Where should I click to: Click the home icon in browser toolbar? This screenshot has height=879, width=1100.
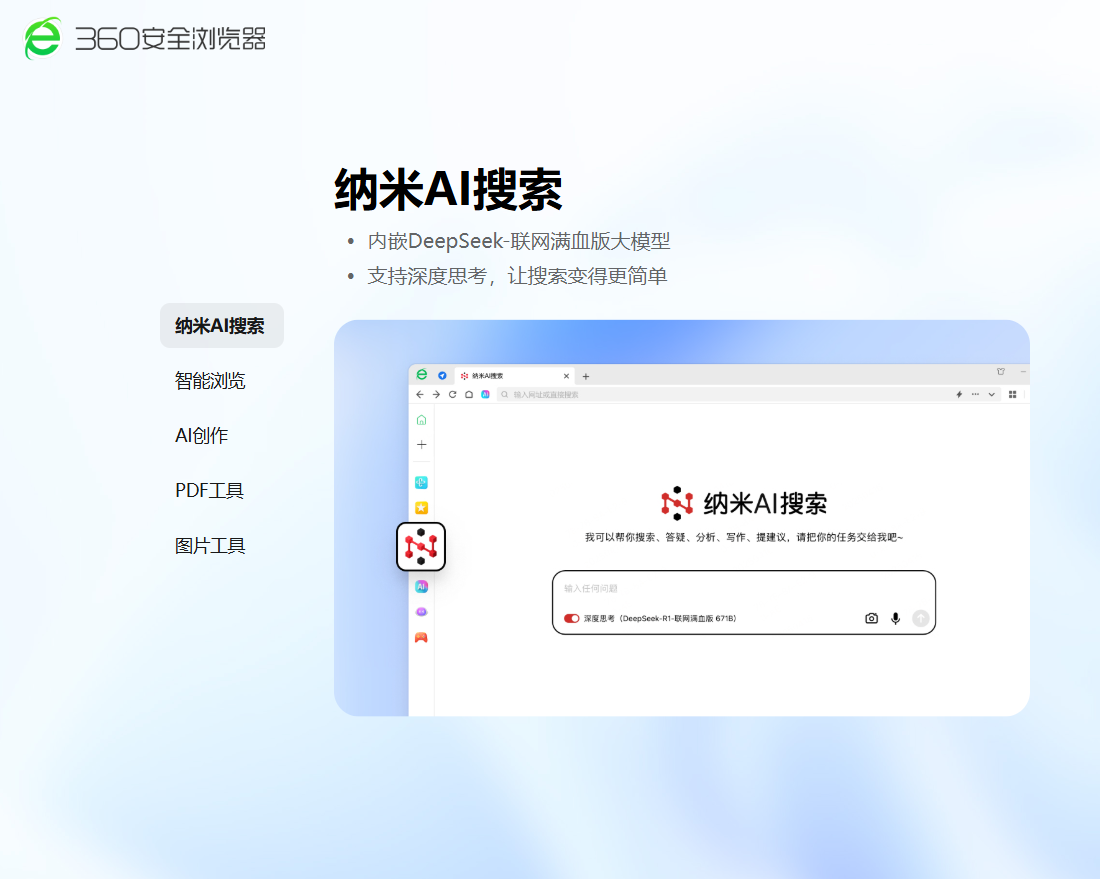click(469, 394)
